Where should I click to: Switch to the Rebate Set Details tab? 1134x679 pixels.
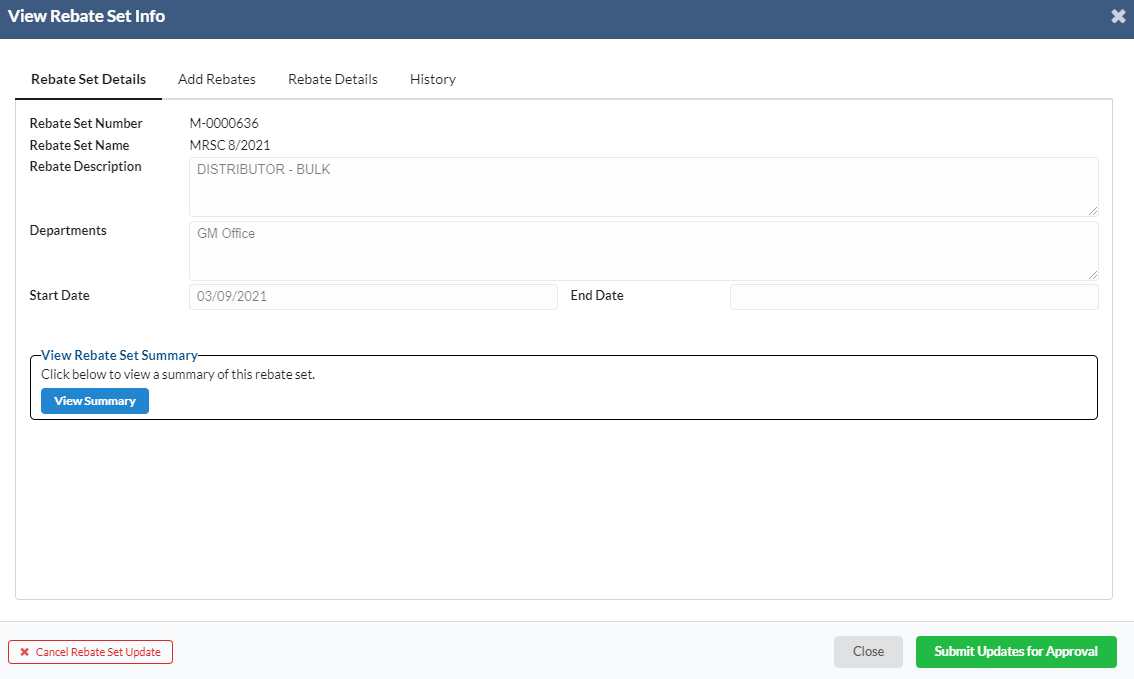tap(88, 80)
